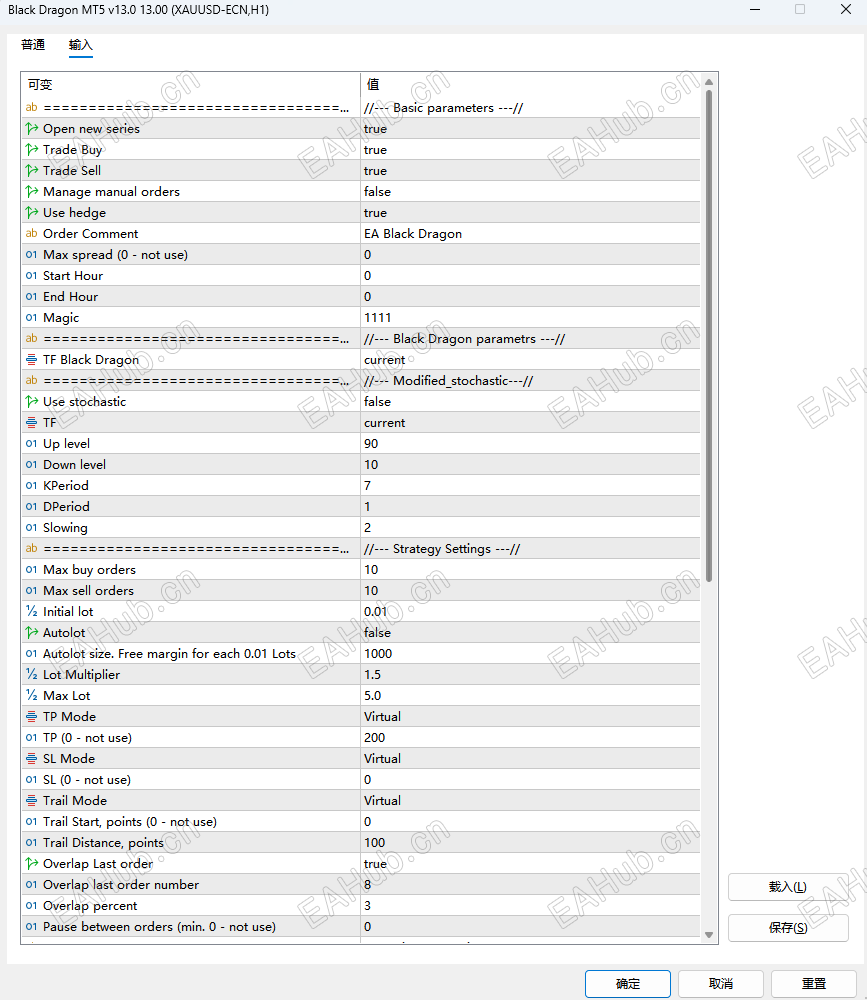Click the arrow icon beside Trade Buy
The image size is (867, 1000).
32,150
